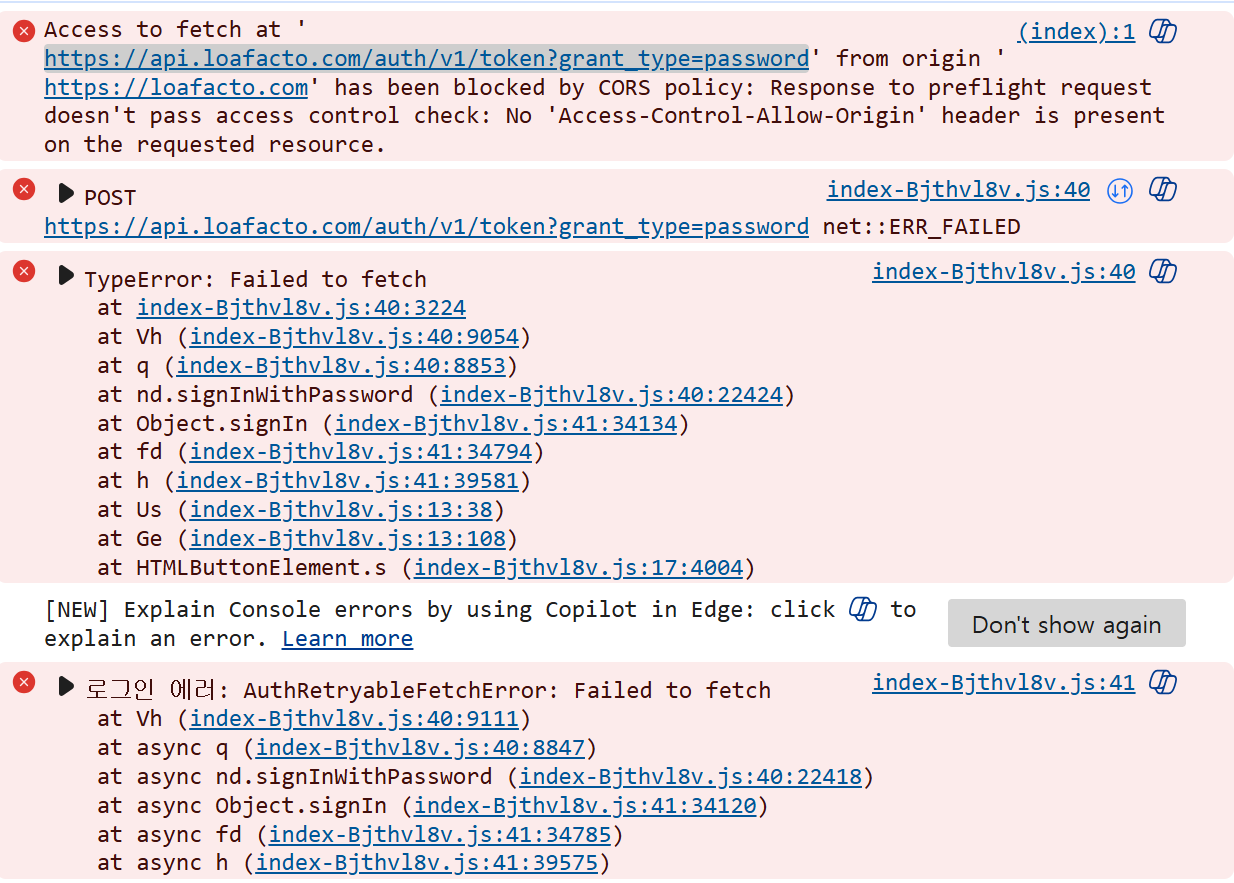The width and height of the screenshot is (1234, 883).
Task: Click Copilot icon on 로그인 에러 row
Action: pyautogui.click(x=1162, y=683)
